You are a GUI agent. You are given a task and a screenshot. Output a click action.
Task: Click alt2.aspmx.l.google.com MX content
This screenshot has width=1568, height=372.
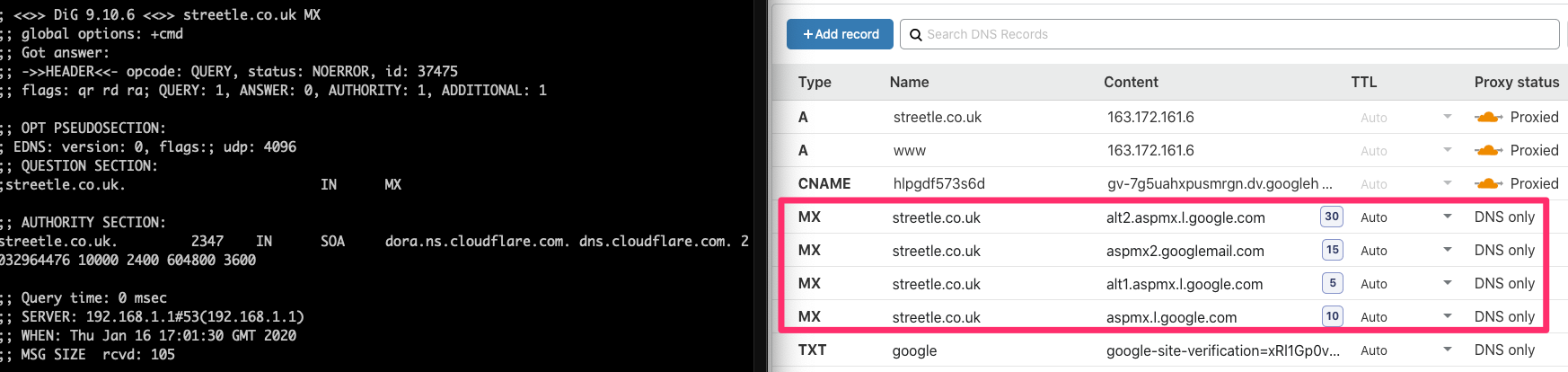[x=1185, y=217]
